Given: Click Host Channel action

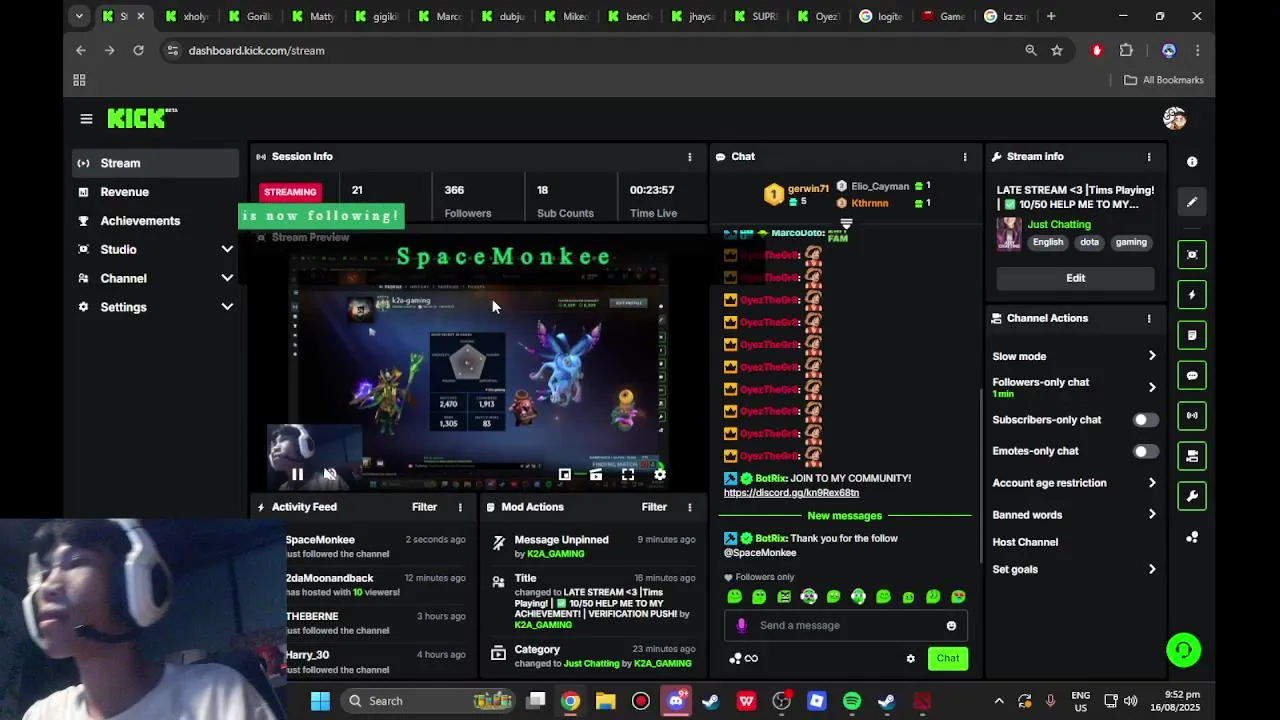Looking at the screenshot, I should click(x=1025, y=542).
